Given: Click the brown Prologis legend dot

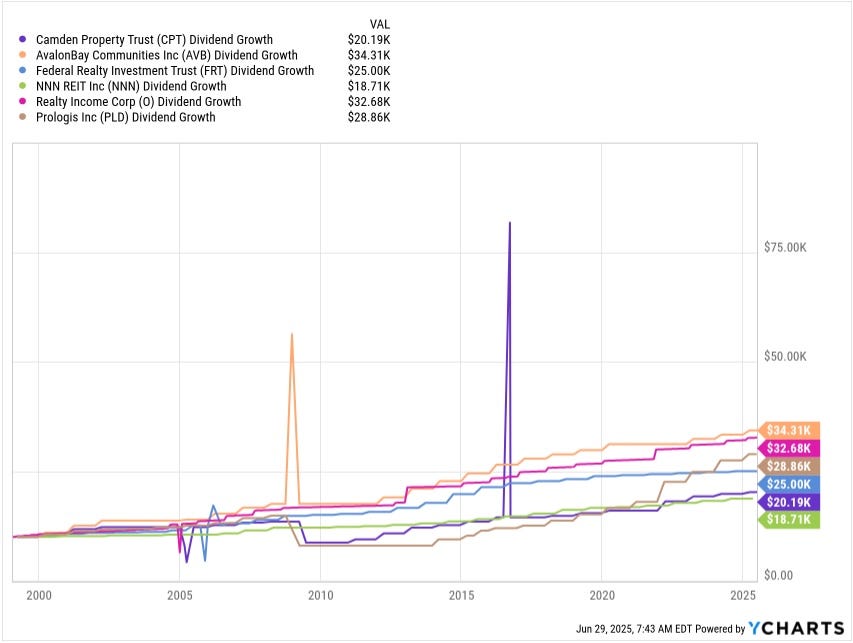Looking at the screenshot, I should tap(22, 117).
